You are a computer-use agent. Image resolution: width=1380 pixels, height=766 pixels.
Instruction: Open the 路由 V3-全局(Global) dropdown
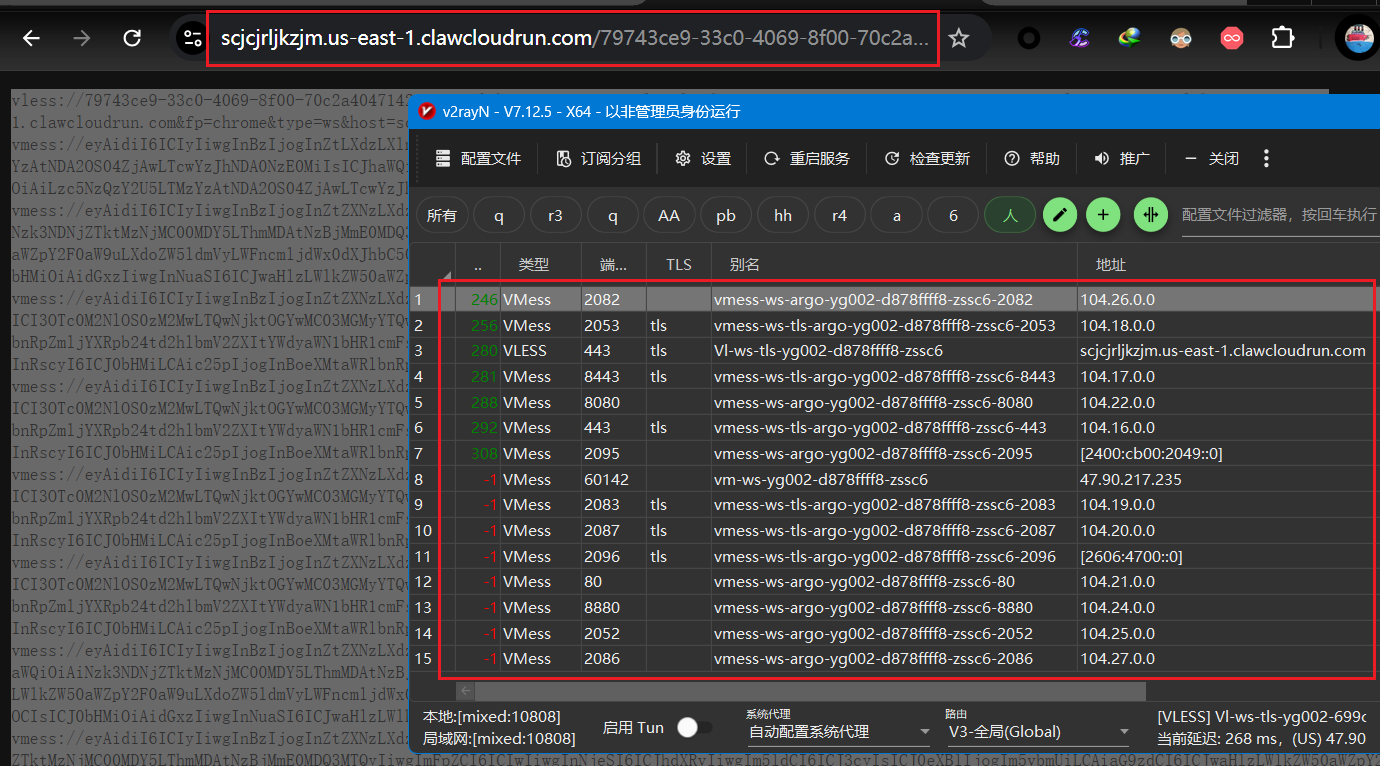[x=1038, y=732]
